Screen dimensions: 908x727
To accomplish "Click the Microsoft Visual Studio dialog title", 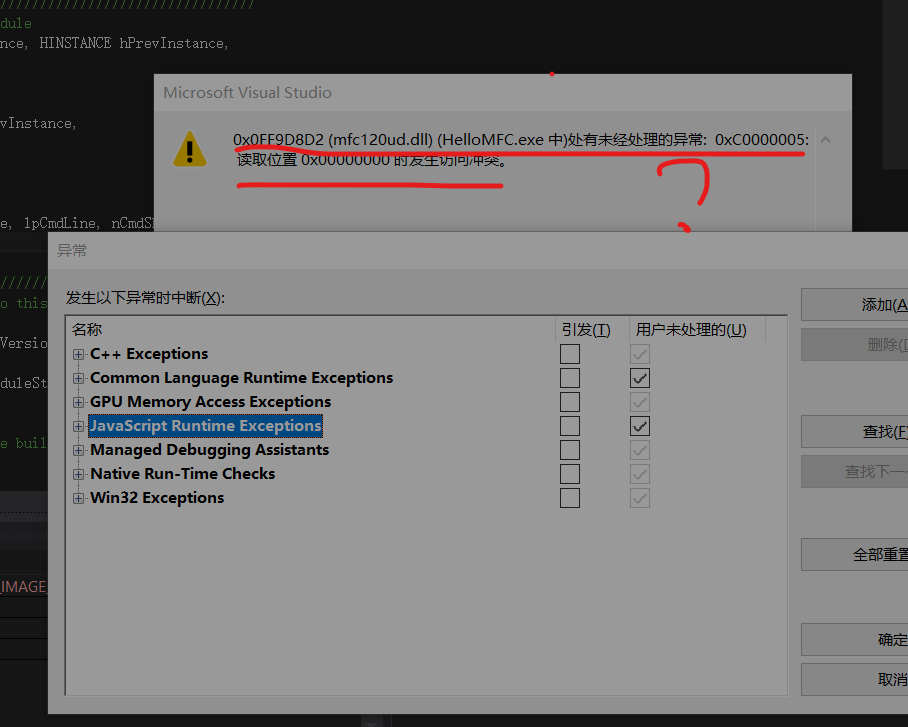I will click(x=247, y=93).
